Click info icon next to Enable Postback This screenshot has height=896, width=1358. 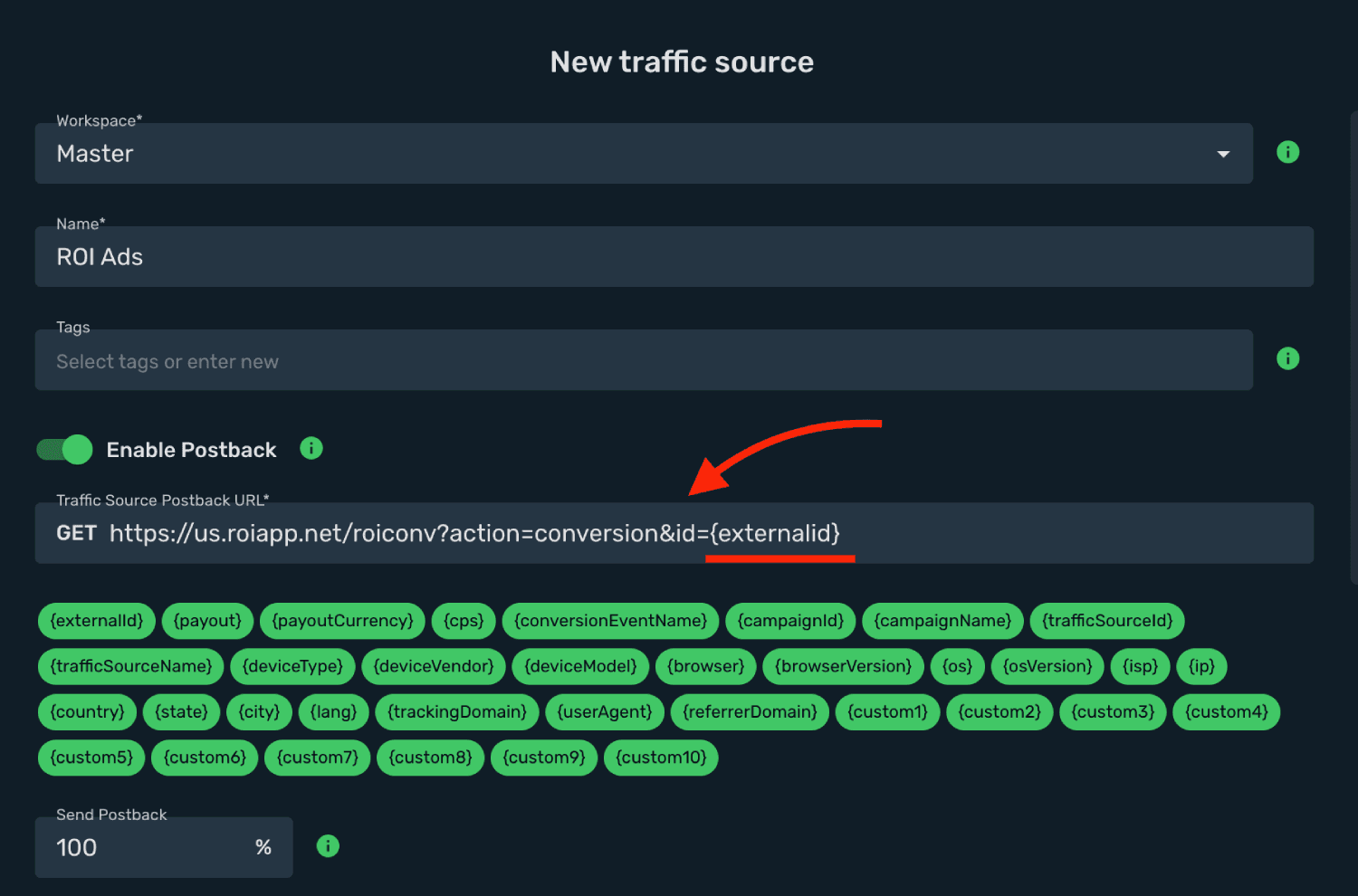click(x=311, y=448)
